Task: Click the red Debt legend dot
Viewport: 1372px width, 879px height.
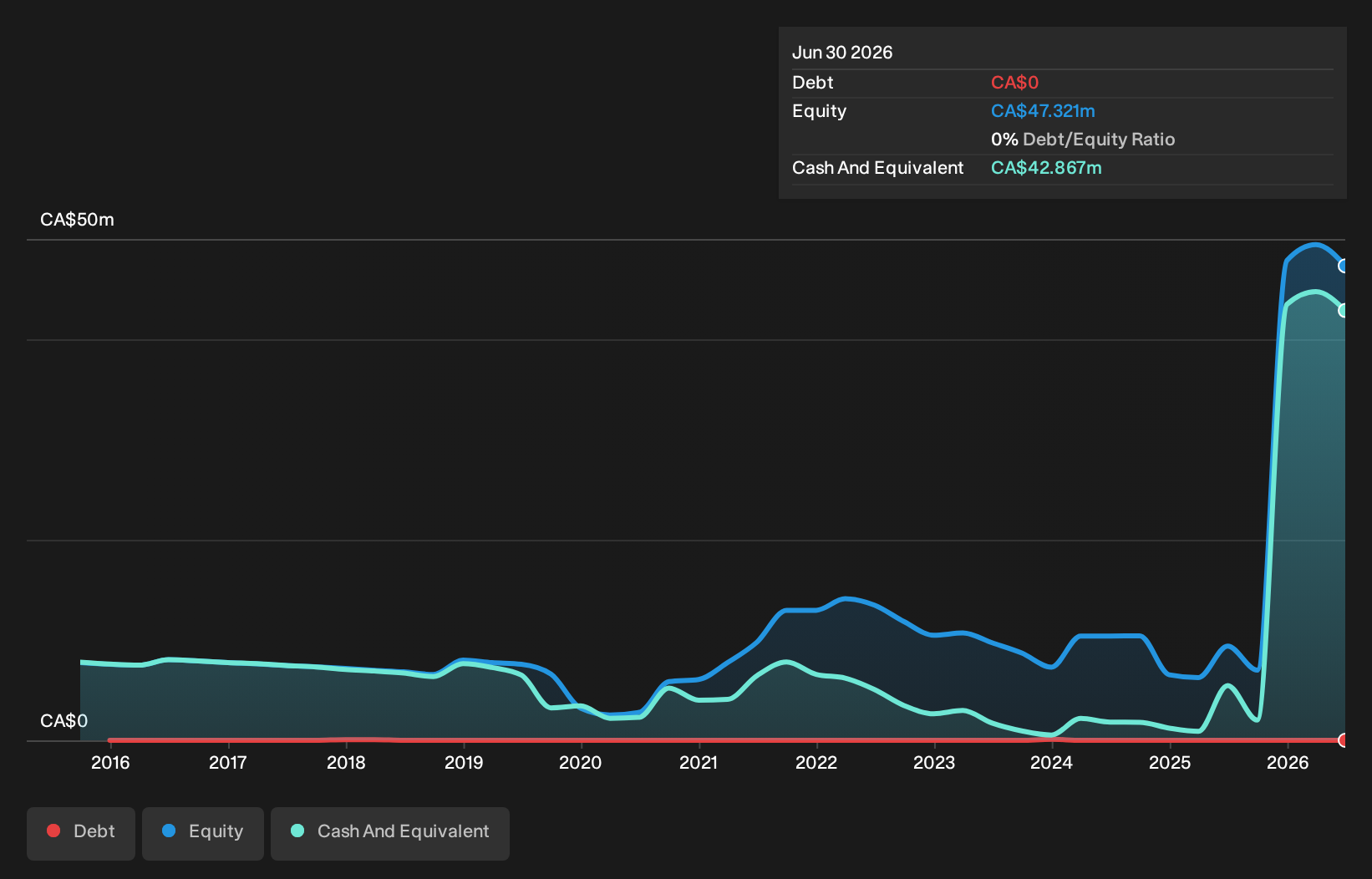Action: point(53,831)
